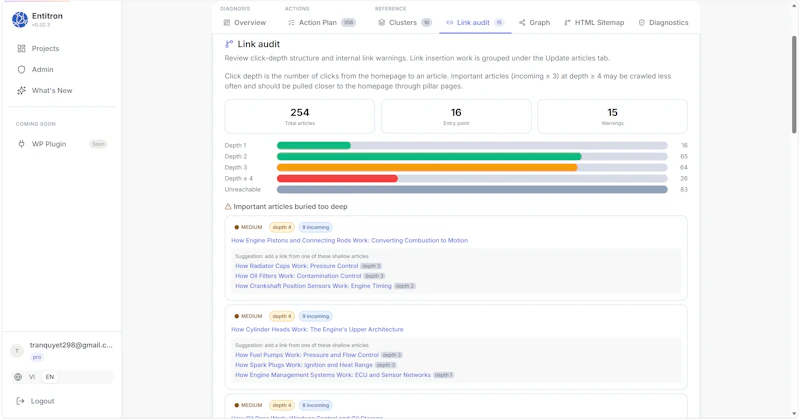Click the tranquyet298 email text
Screen dimensions: 800x420
tap(71, 345)
